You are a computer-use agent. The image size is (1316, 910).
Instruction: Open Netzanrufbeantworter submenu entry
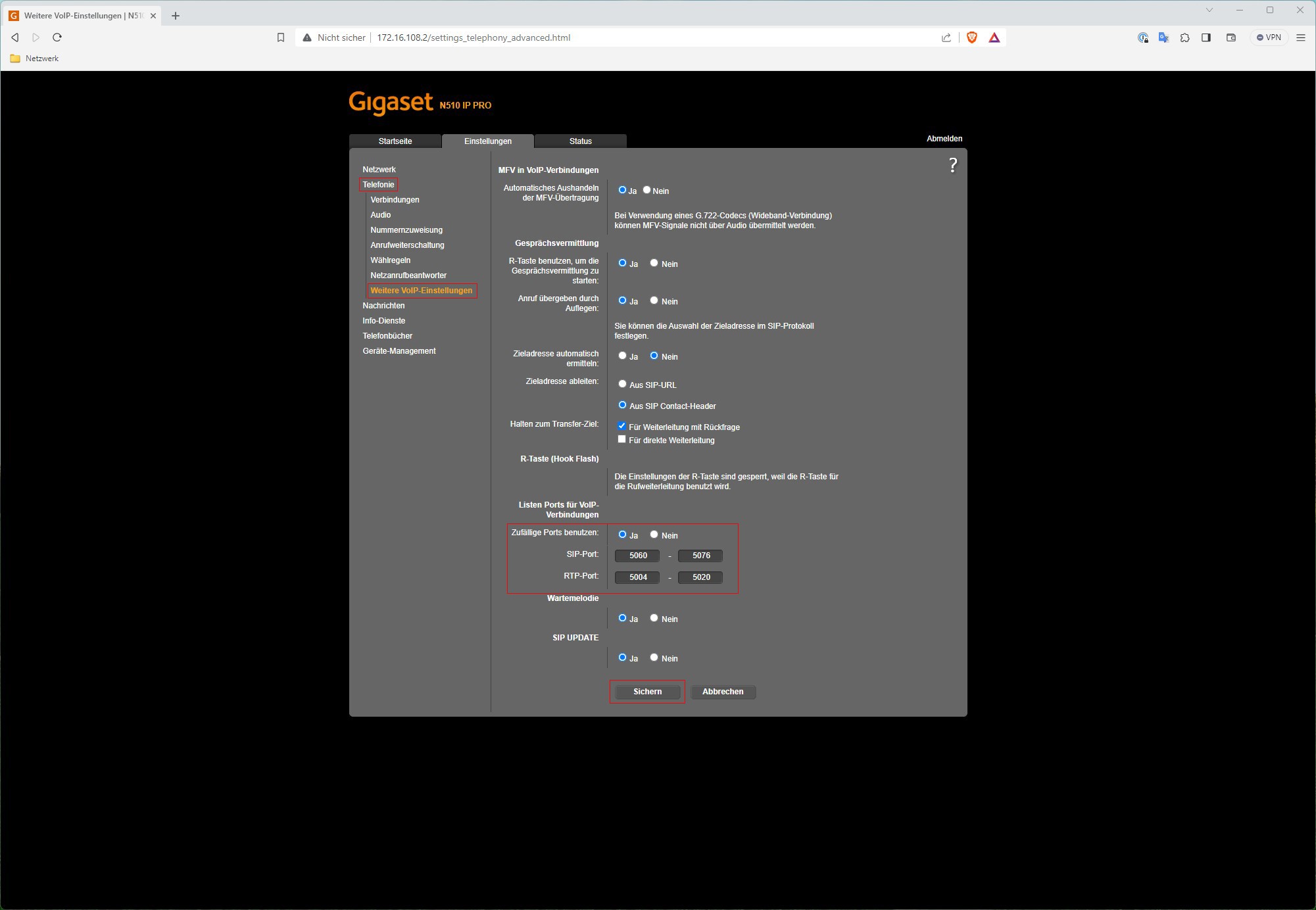[408, 275]
